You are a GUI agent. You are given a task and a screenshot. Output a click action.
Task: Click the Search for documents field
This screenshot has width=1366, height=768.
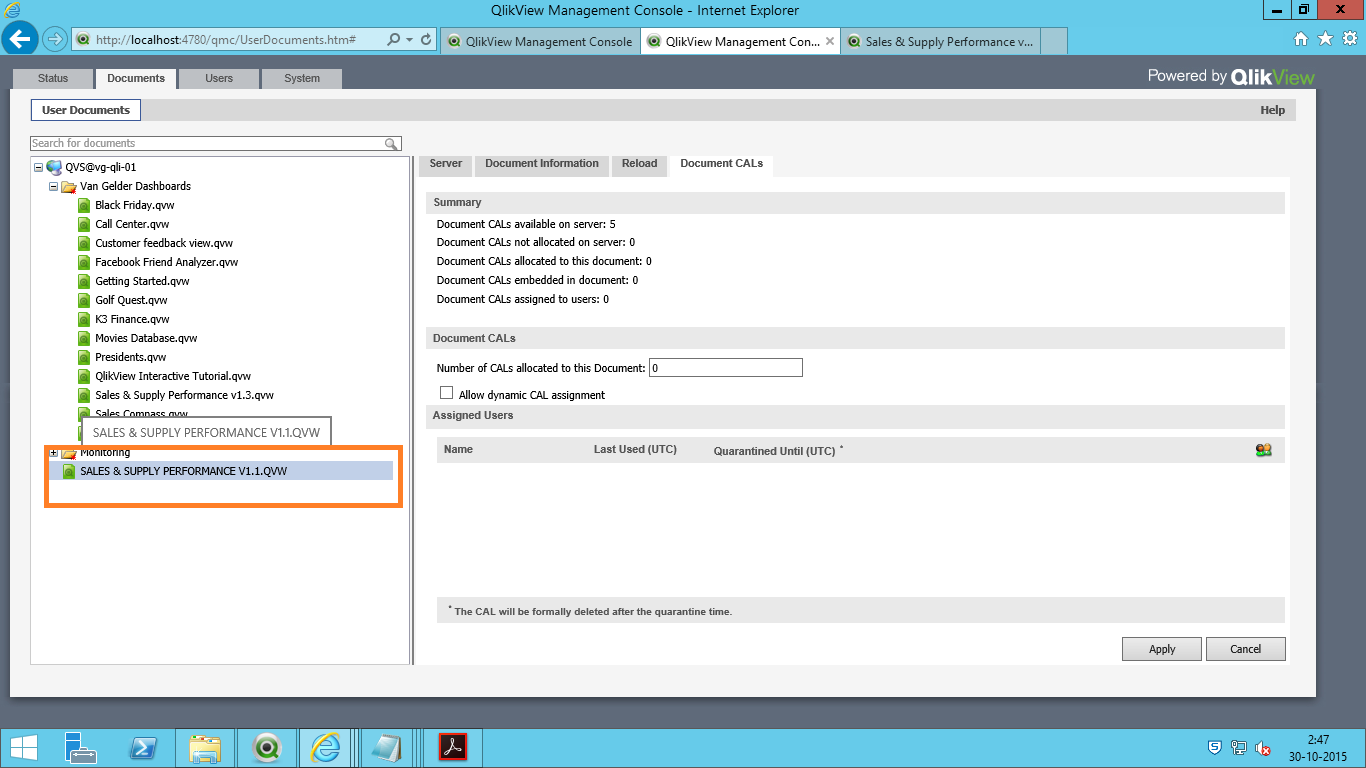207,143
